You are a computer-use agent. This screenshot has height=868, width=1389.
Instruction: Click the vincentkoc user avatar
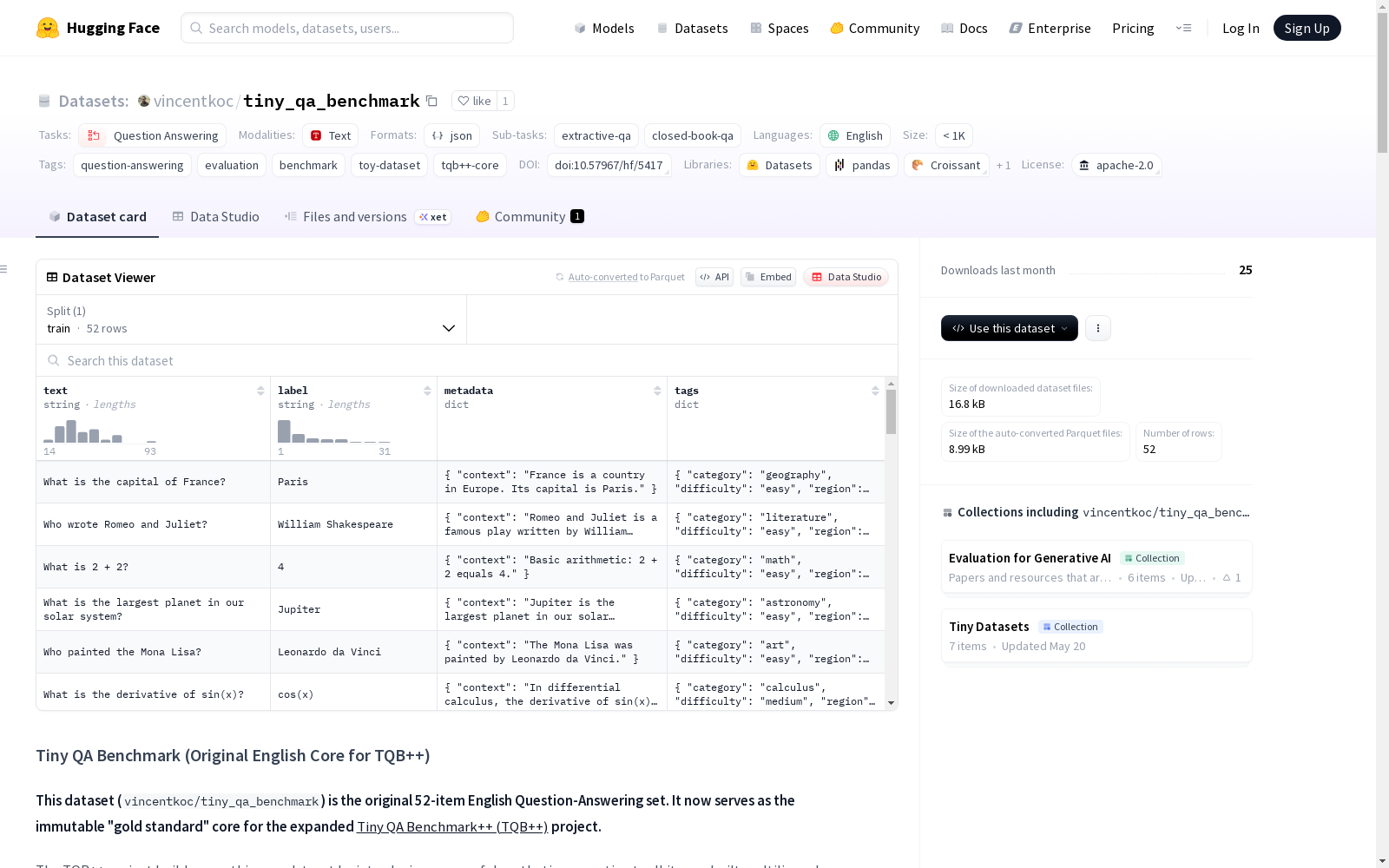pos(144,101)
